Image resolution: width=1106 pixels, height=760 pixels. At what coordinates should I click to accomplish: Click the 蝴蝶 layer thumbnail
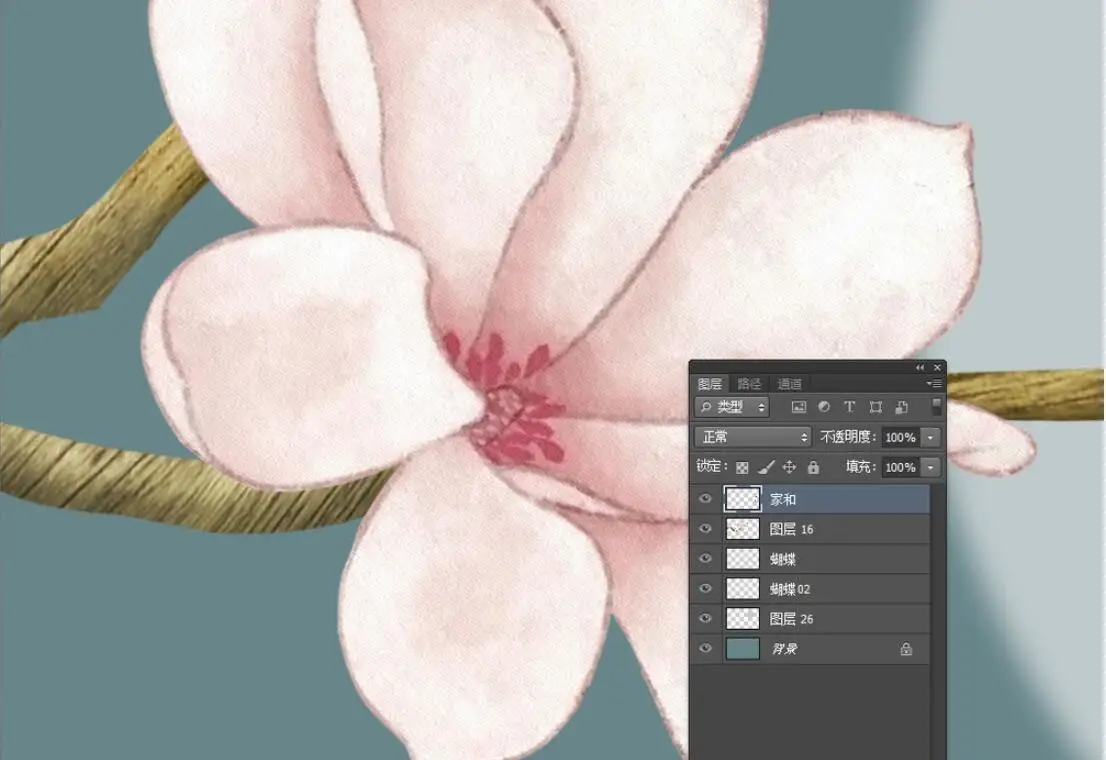point(743,559)
